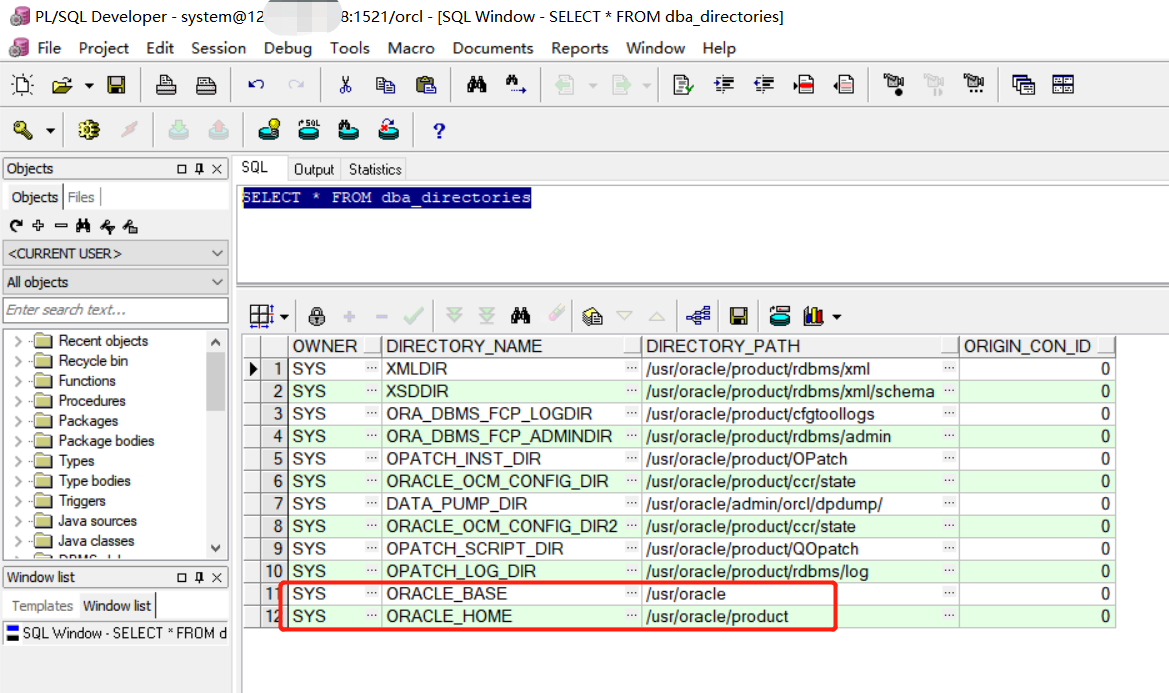Click the Edit data lock icon in grid toolbar
The height and width of the screenshot is (693, 1169).
tap(317, 316)
